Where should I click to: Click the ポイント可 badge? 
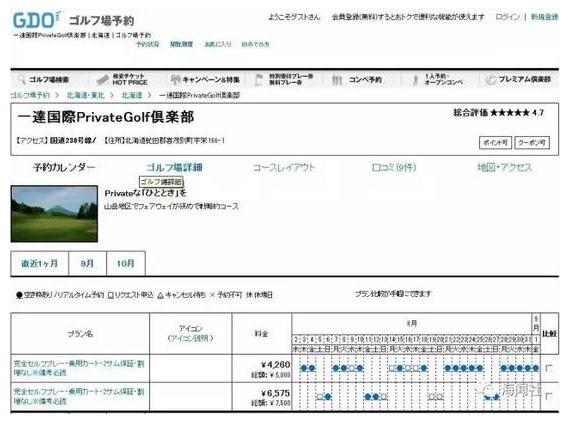coord(495,142)
